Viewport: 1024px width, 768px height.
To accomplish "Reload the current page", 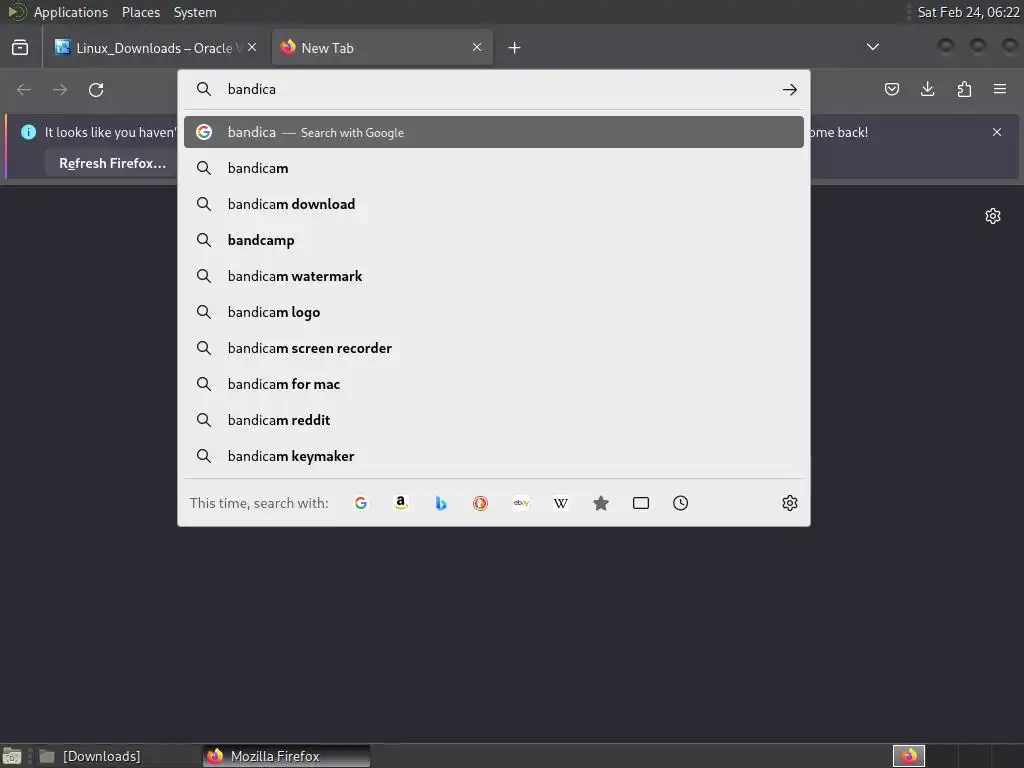I will [x=96, y=89].
